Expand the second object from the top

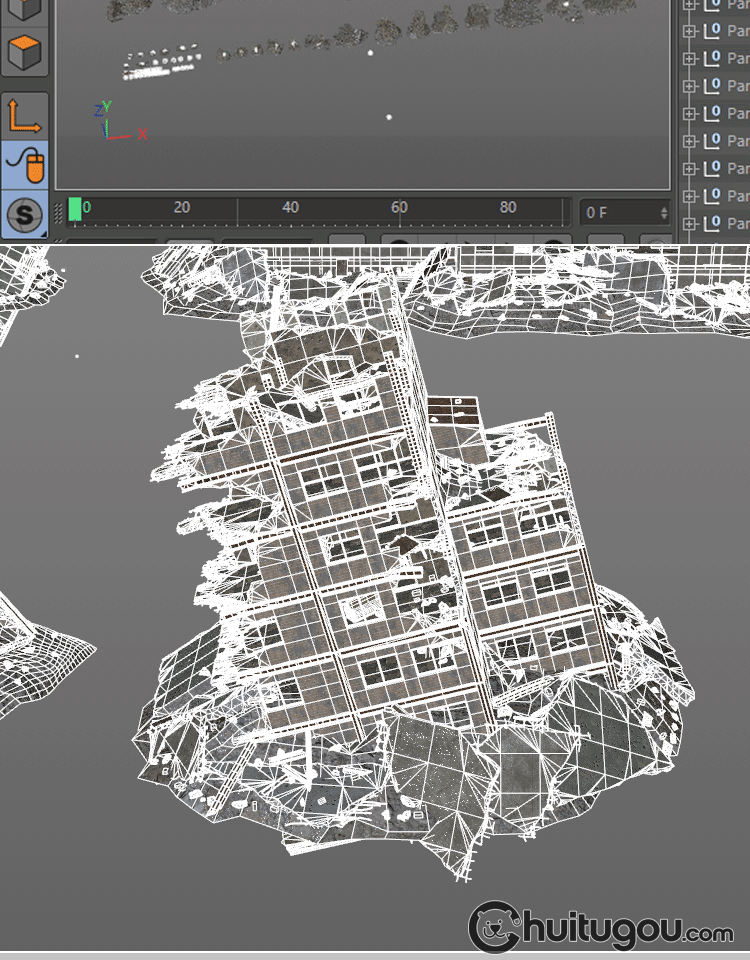[689, 31]
